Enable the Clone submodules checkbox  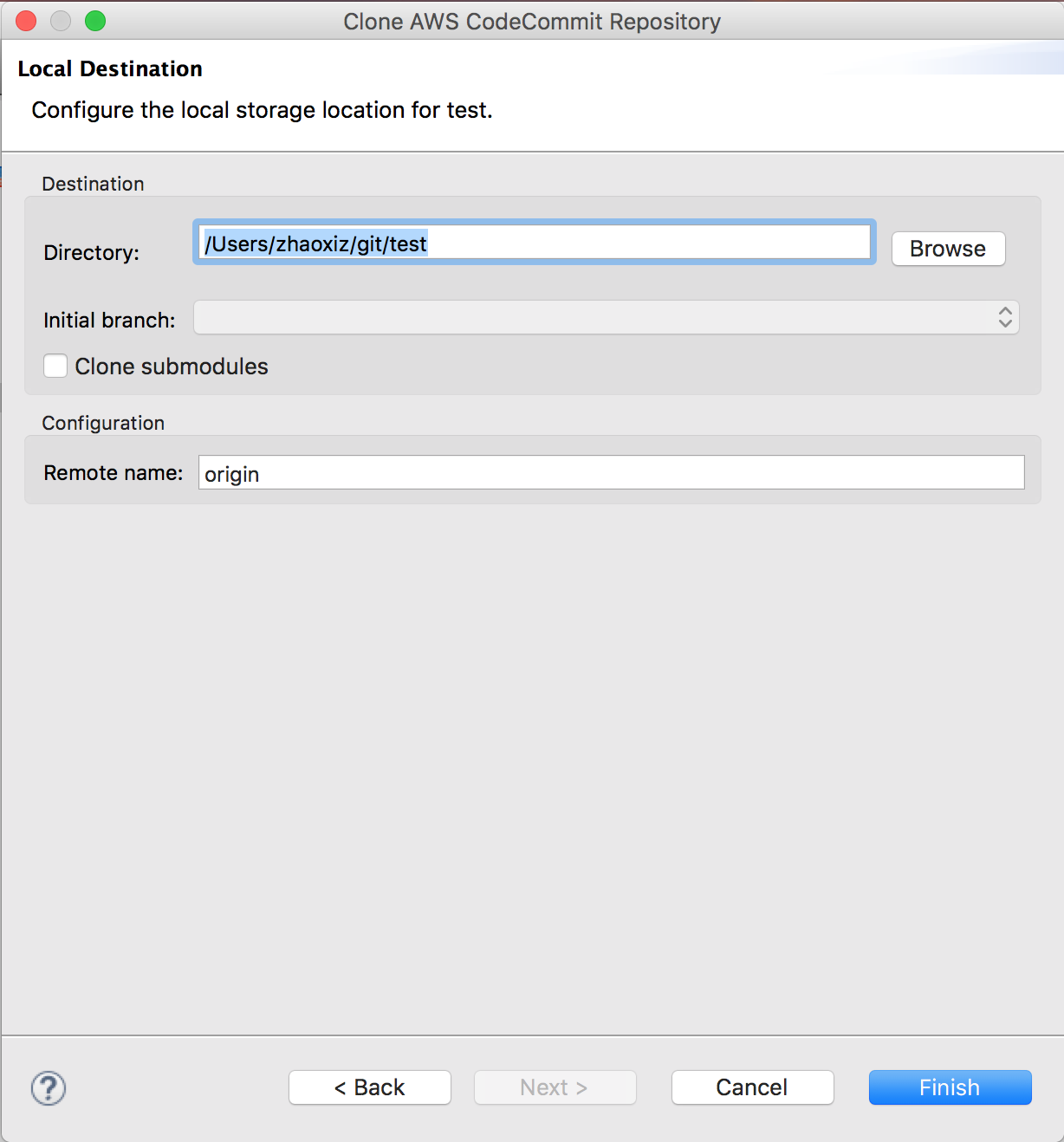click(55, 367)
